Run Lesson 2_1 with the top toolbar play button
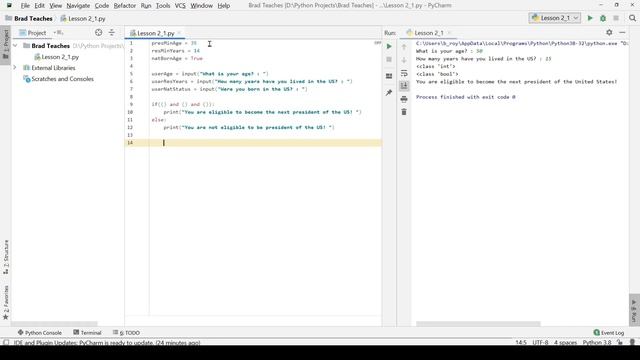Image resolution: width=640 pixels, height=360 pixels. point(590,18)
